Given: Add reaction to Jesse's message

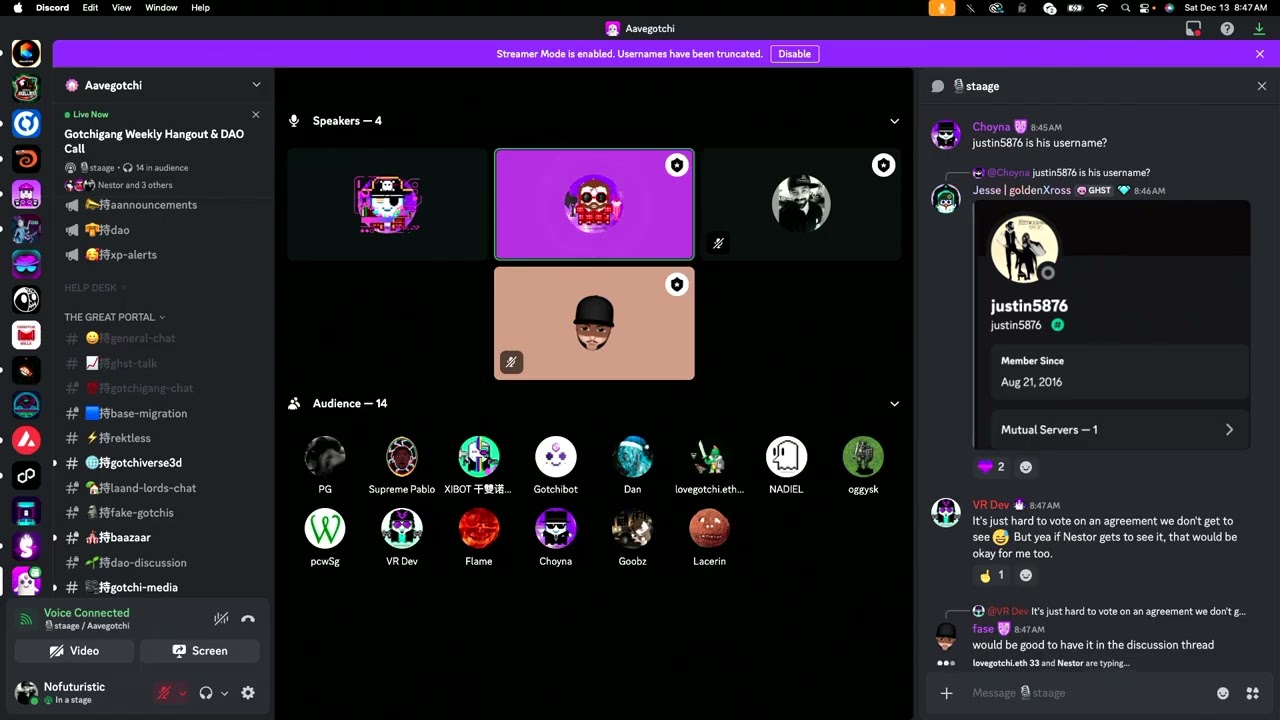Looking at the screenshot, I should click(x=1026, y=467).
